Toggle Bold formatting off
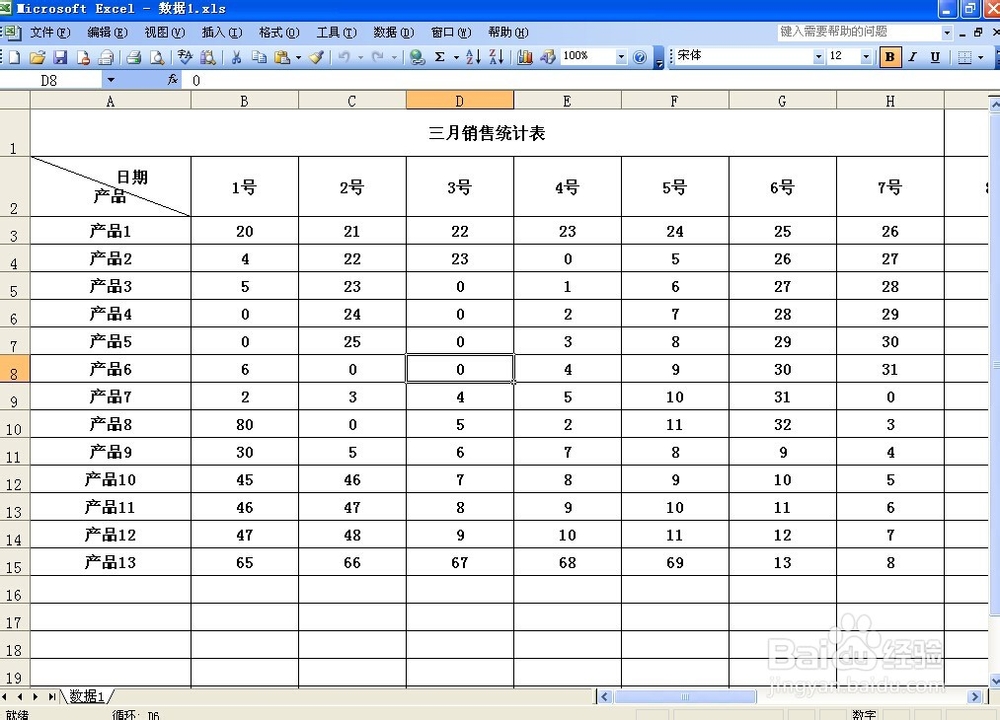Image resolution: width=1000 pixels, height=720 pixels. [x=889, y=57]
